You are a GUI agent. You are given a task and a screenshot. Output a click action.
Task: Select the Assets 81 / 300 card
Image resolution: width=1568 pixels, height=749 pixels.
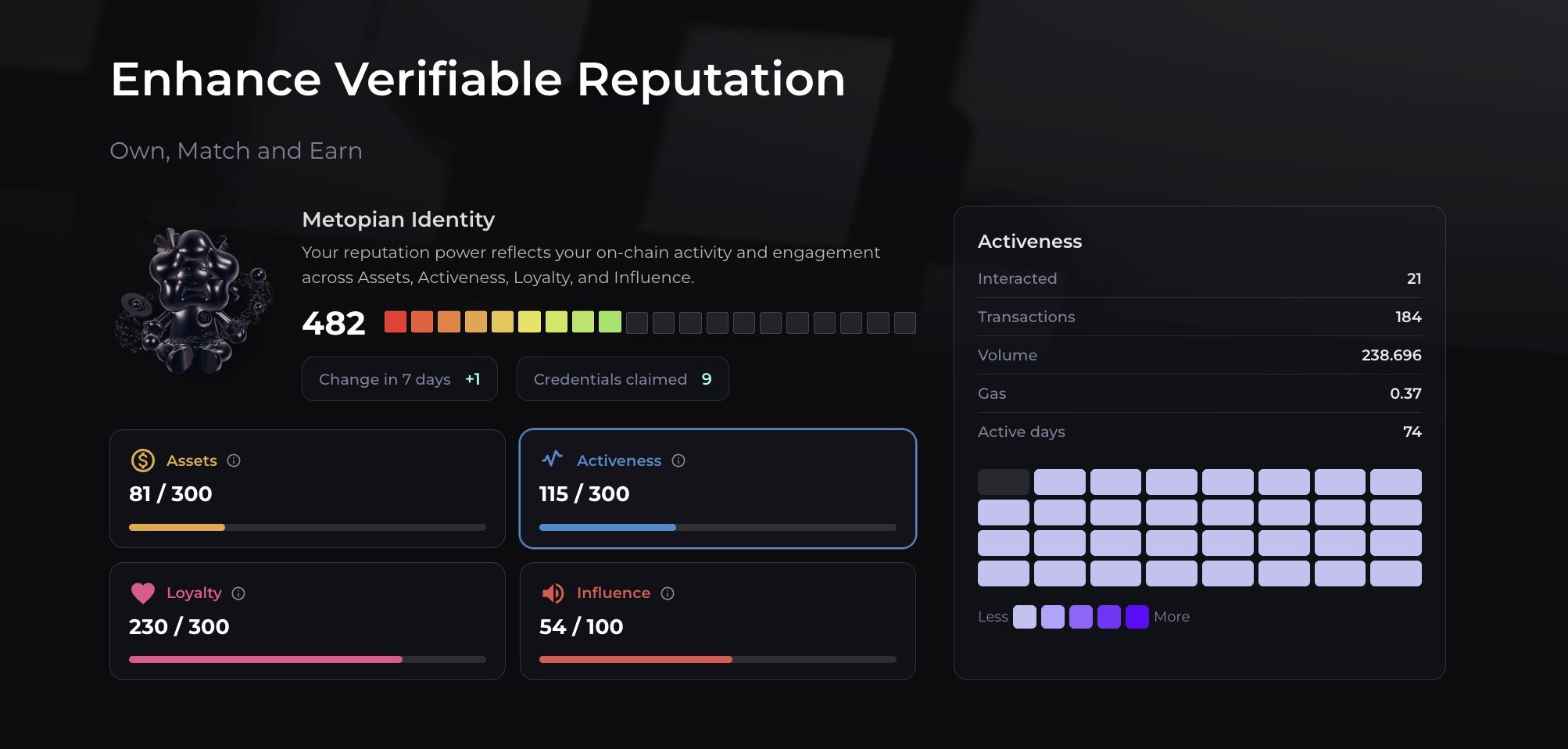click(307, 489)
